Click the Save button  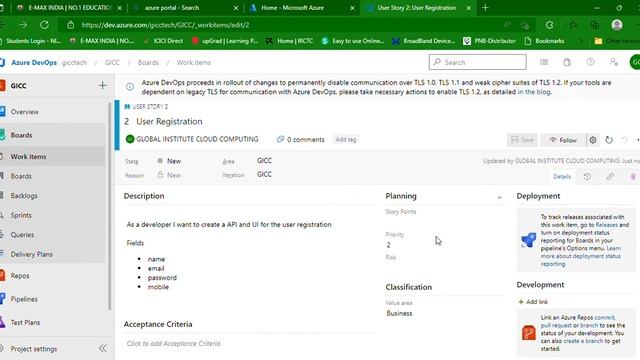[522, 140]
